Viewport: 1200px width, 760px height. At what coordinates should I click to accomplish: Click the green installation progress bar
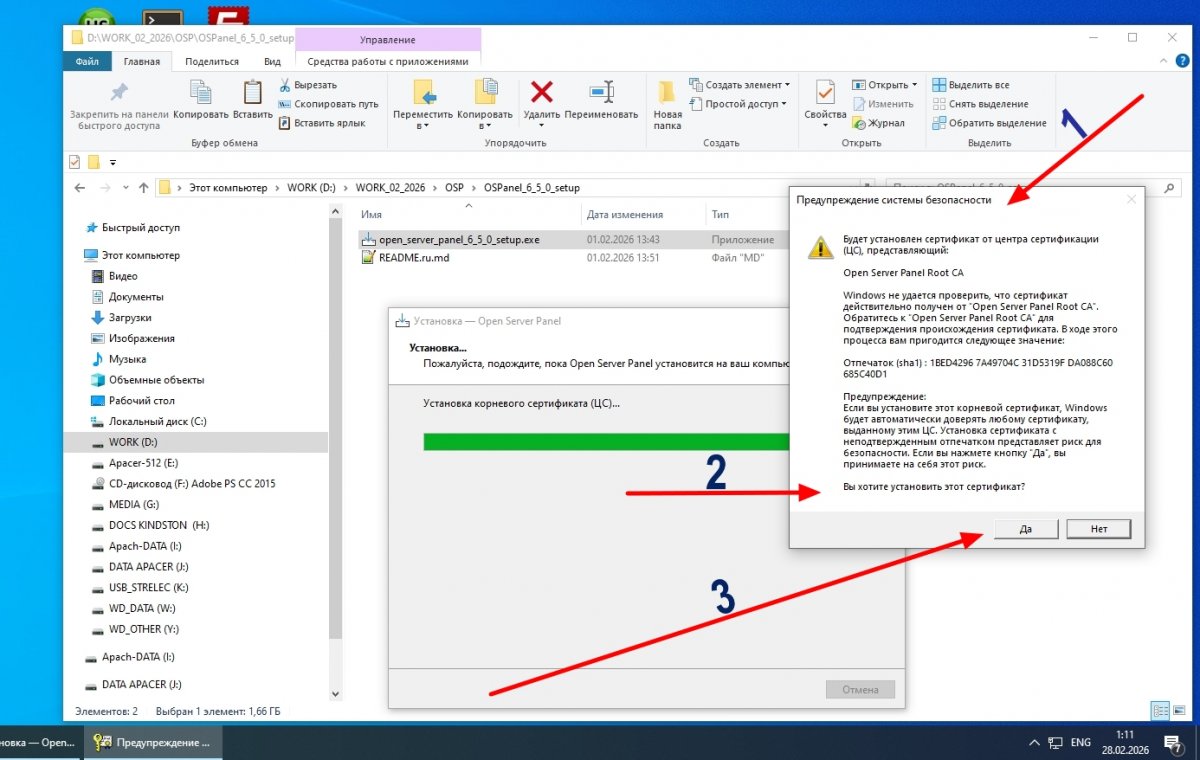(x=605, y=442)
